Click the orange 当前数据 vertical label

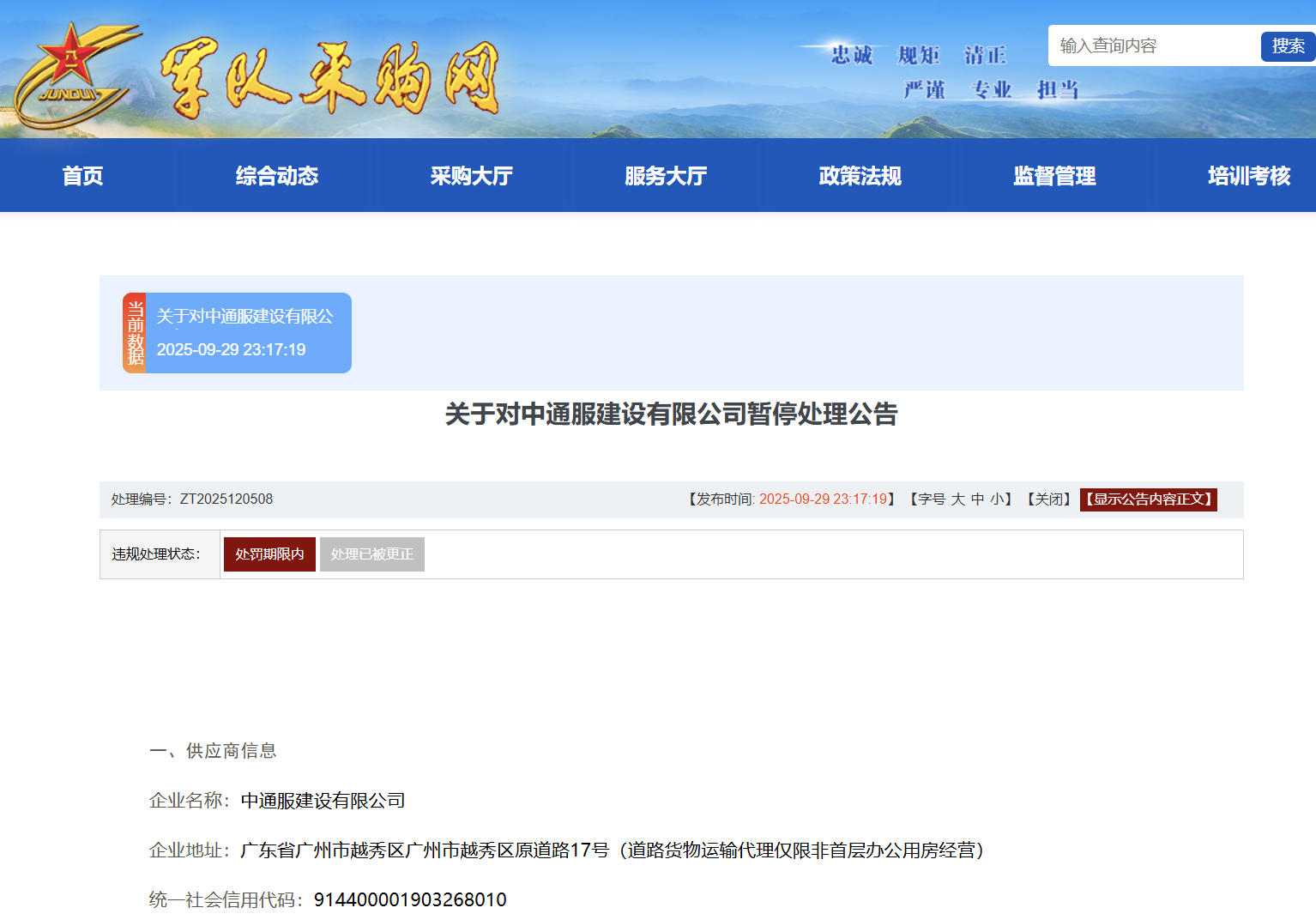click(x=135, y=333)
